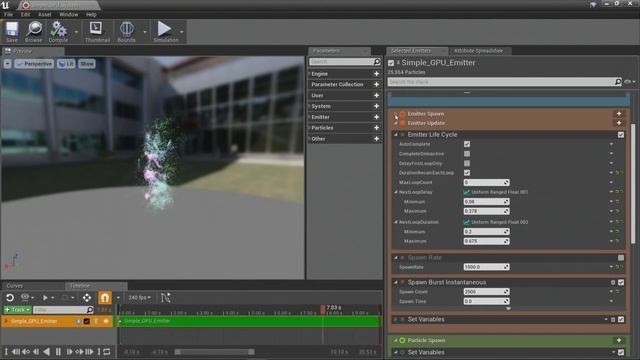Switch to the Attribute Spreadsheet tab
This screenshot has height=360, width=640.
click(x=478, y=51)
